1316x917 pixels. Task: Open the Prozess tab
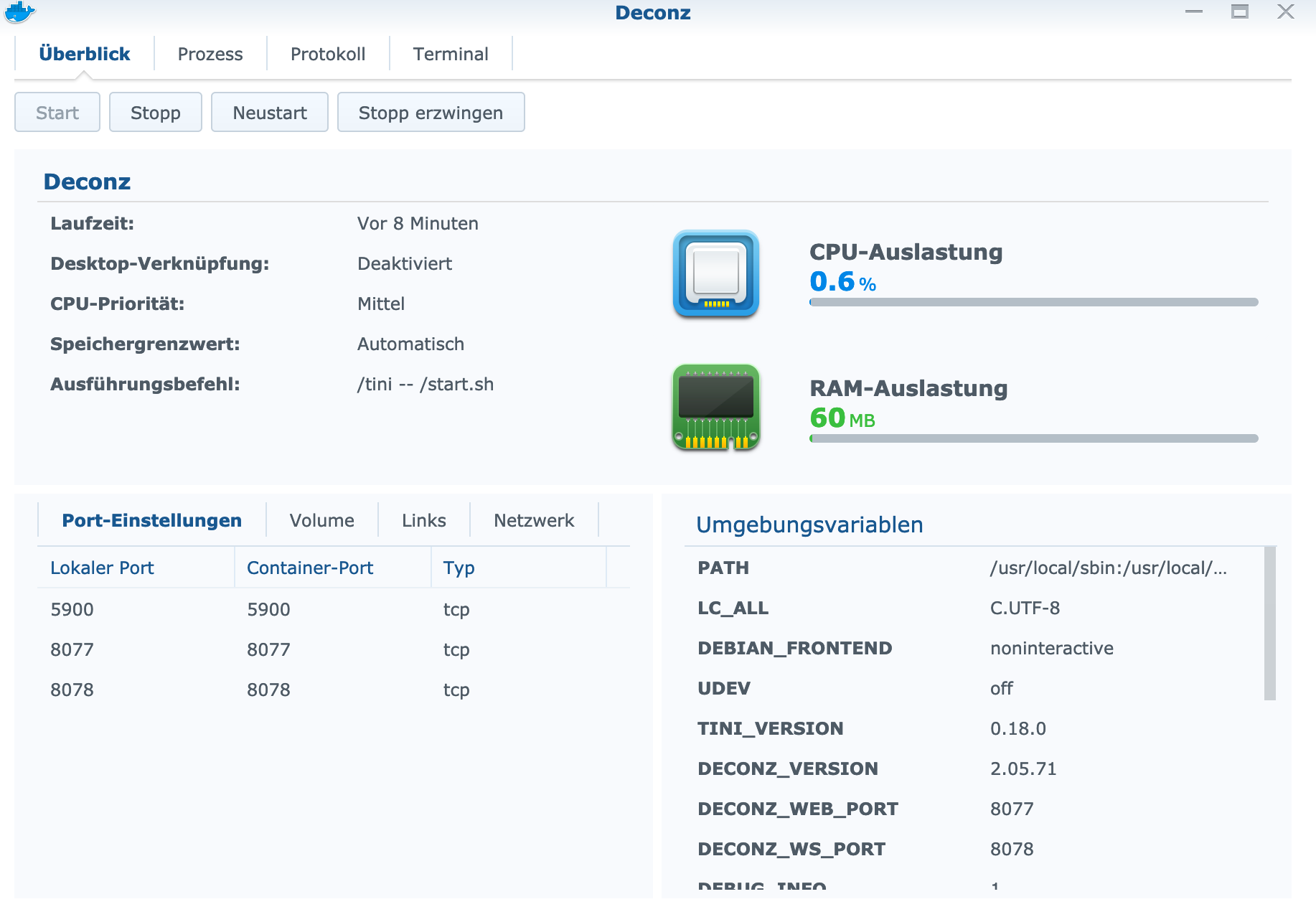click(x=210, y=54)
